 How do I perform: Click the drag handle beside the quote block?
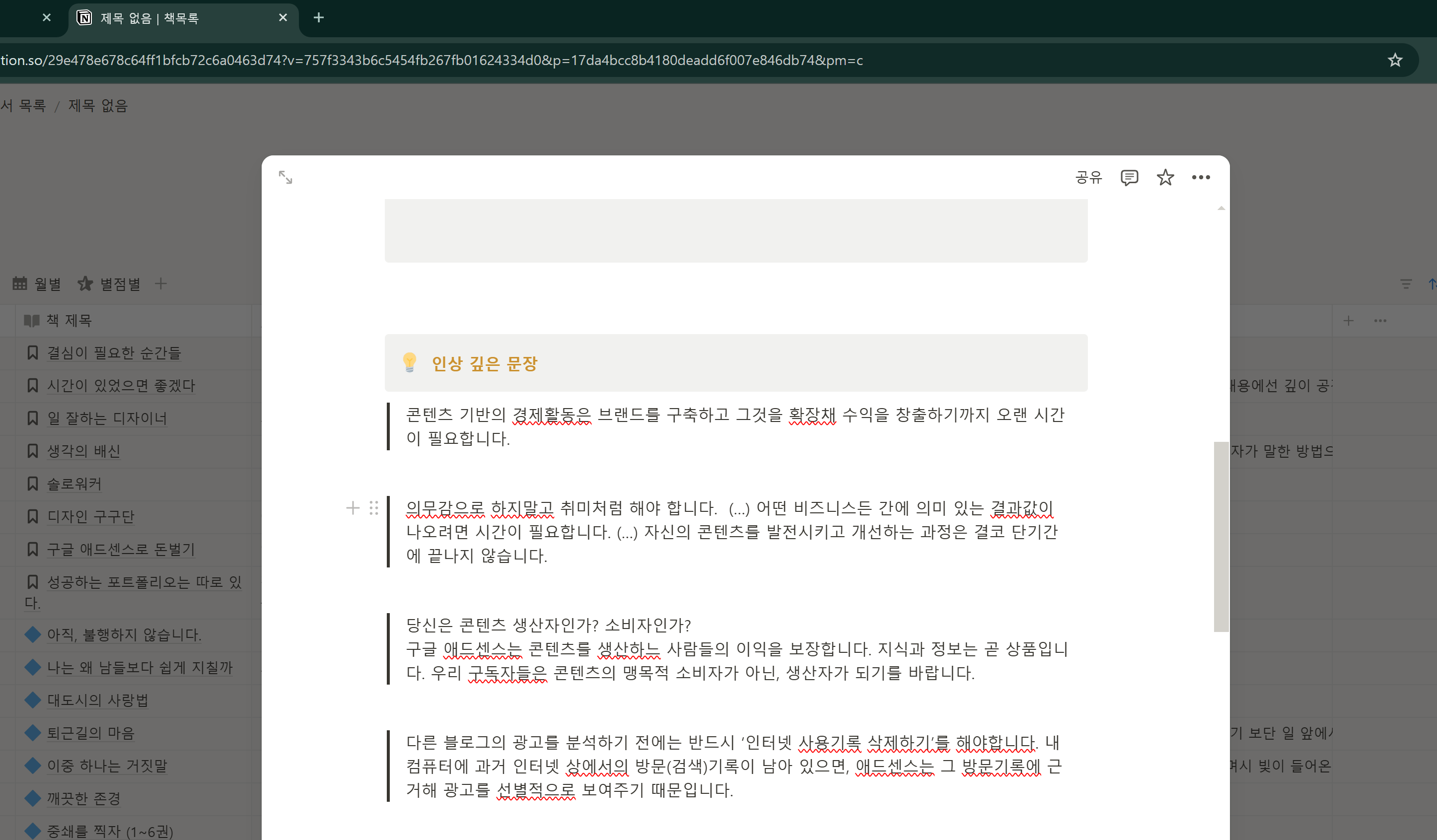(374, 507)
